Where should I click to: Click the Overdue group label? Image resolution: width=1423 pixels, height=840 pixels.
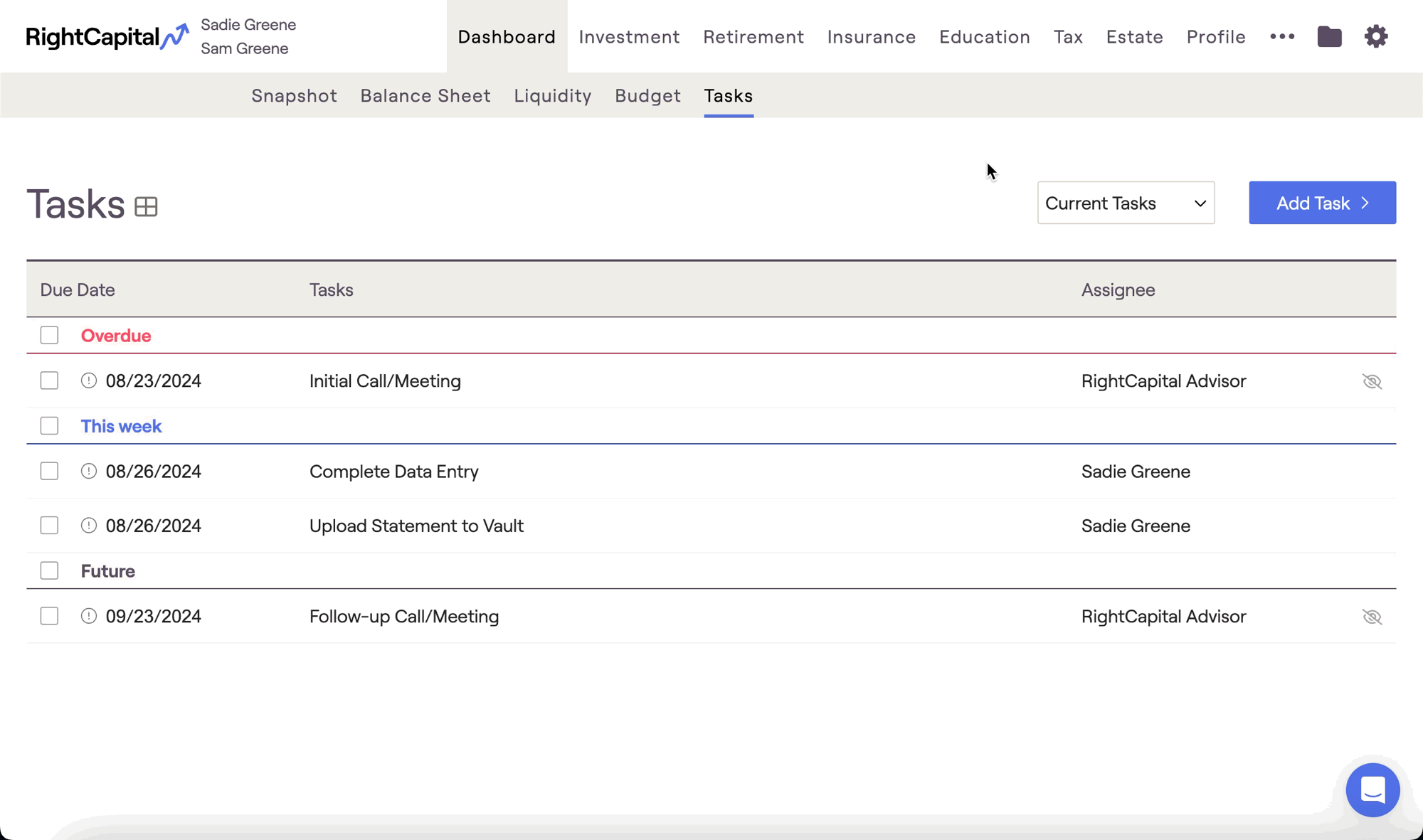coord(116,335)
